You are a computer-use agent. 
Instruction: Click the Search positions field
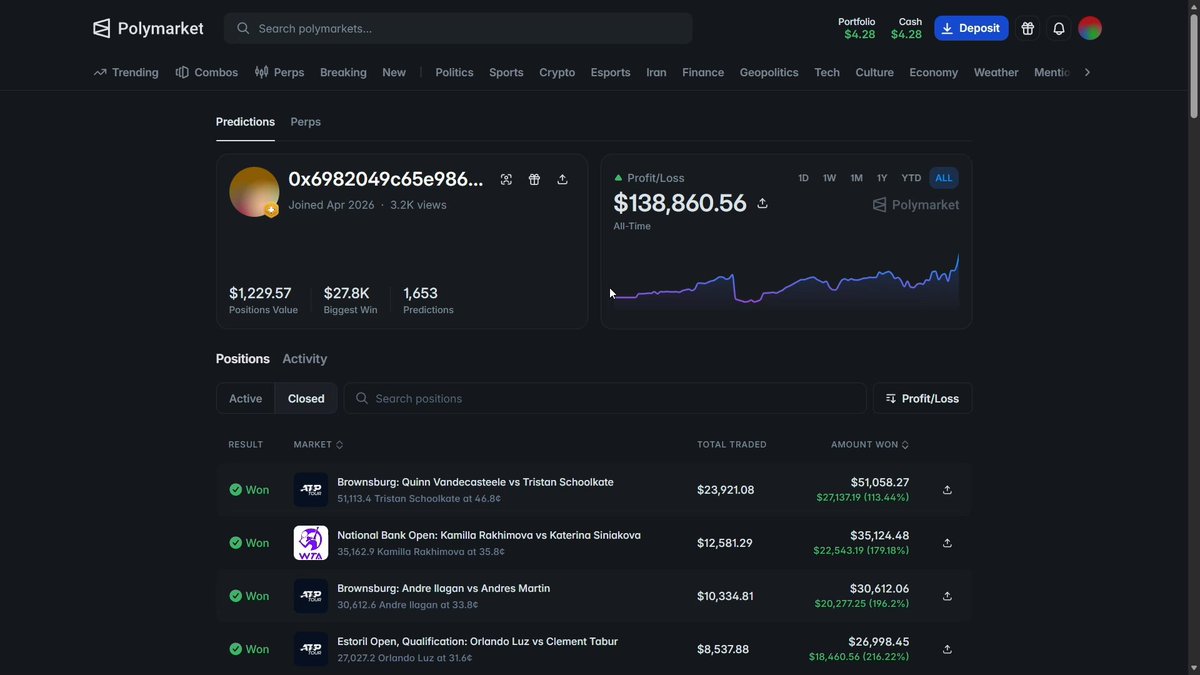(x=605, y=398)
